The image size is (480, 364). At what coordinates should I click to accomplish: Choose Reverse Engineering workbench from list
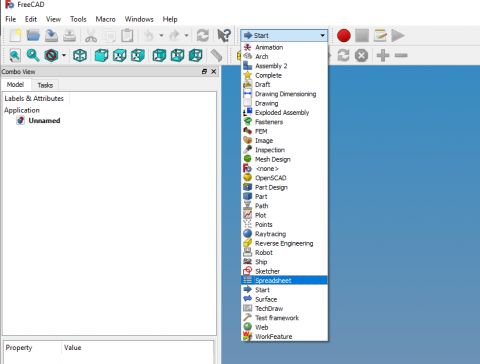(284, 243)
